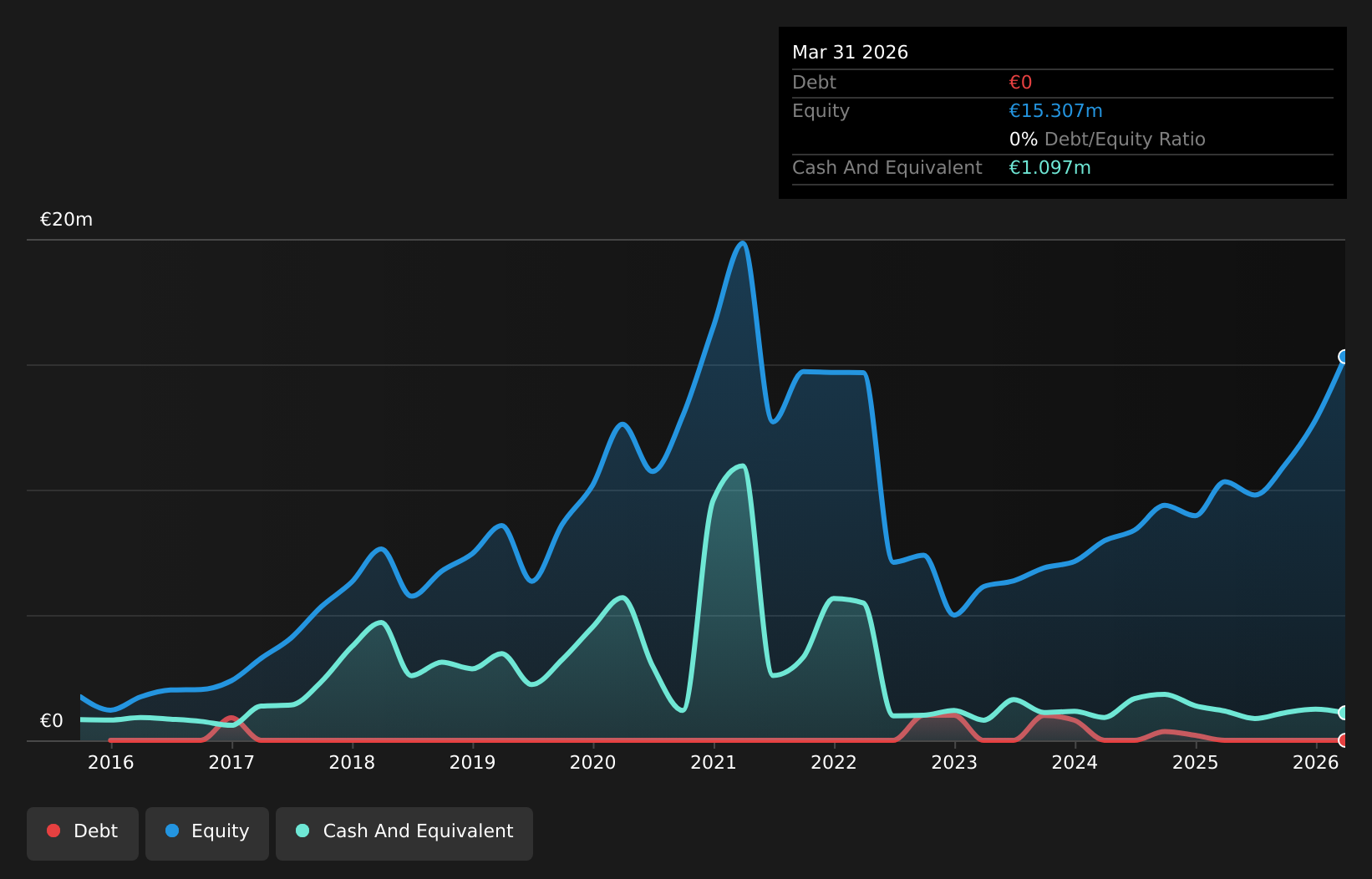Screen dimensions: 1372x879
Task: Click the 2026 x-axis label
Action: (x=1316, y=762)
